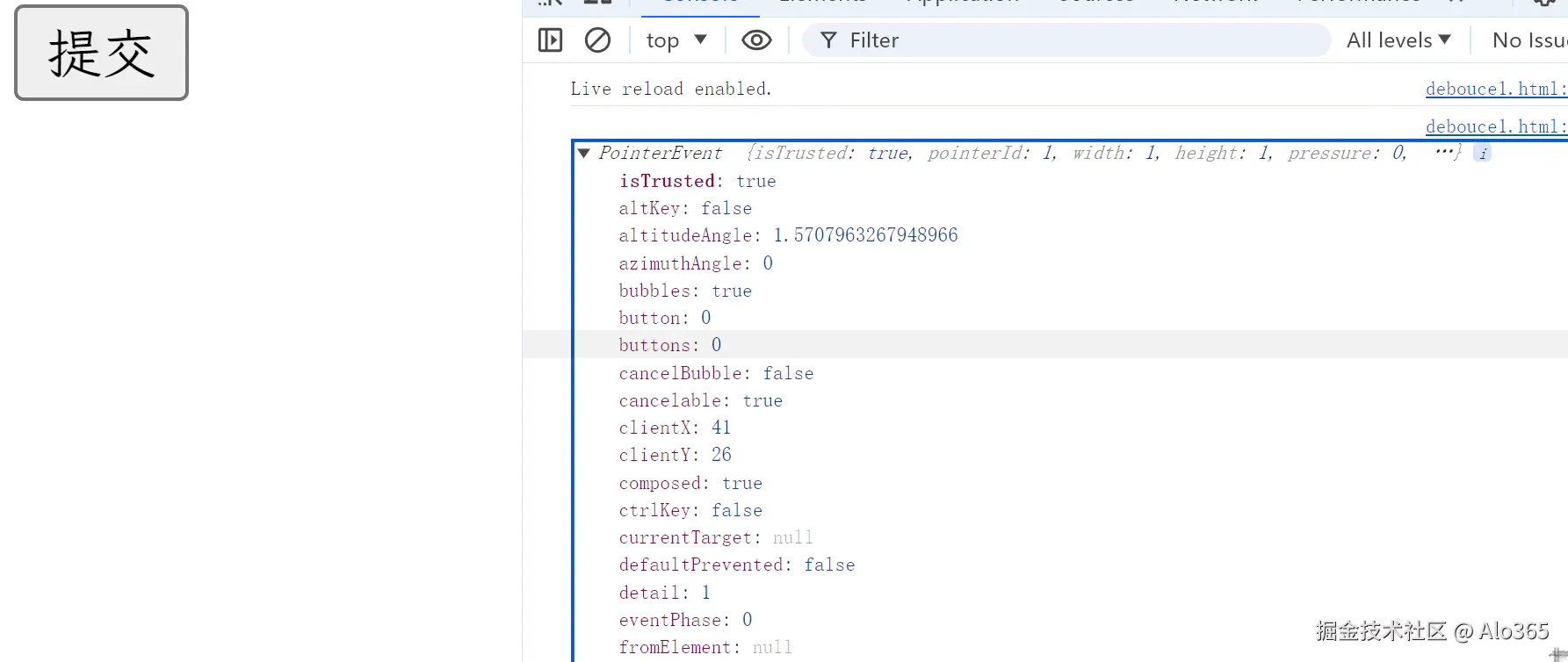Viewport: 1568px width, 662px height.
Task: Select the defaultPrevented: false property
Action: (736, 565)
